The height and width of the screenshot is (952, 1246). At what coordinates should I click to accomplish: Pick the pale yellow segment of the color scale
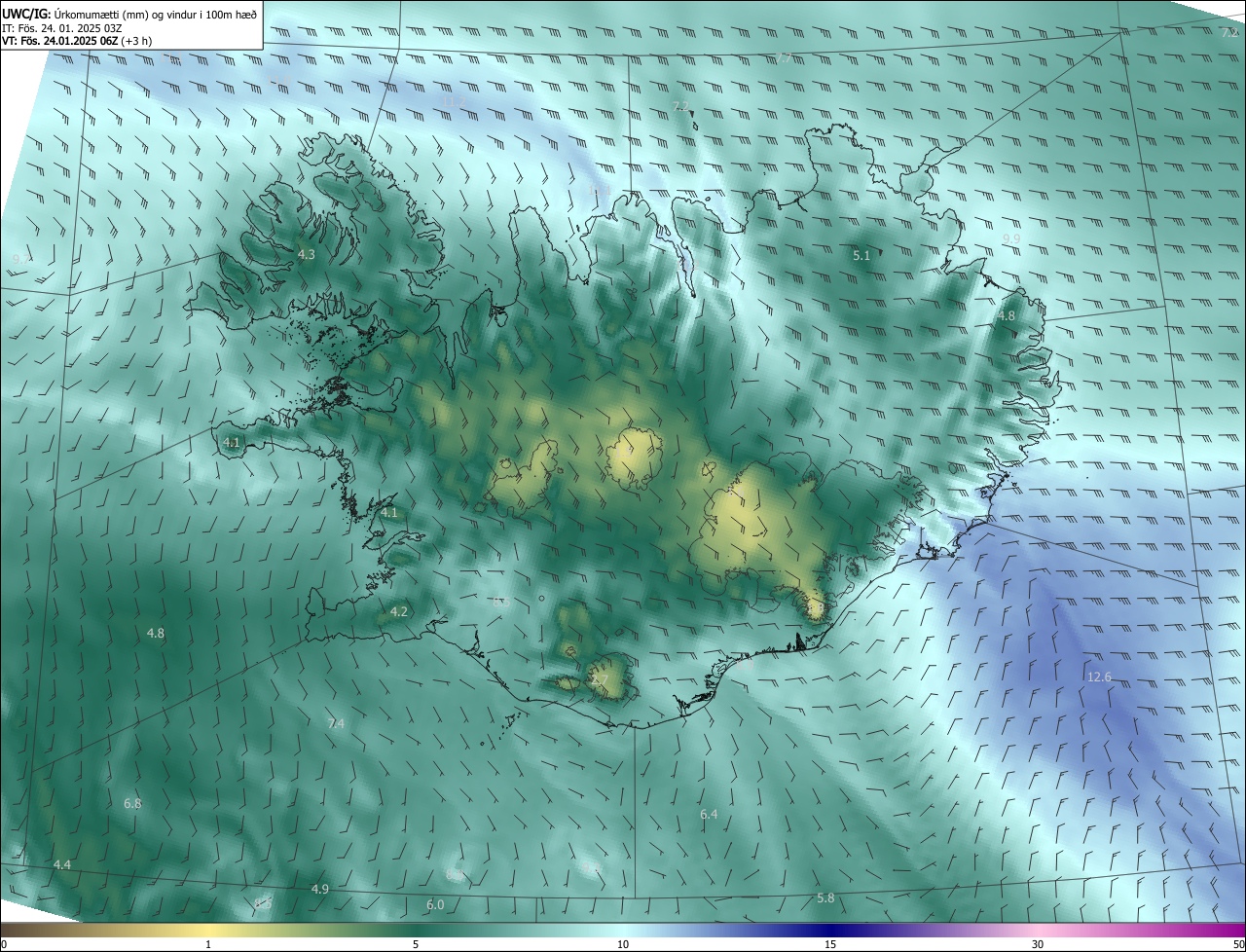[208, 930]
